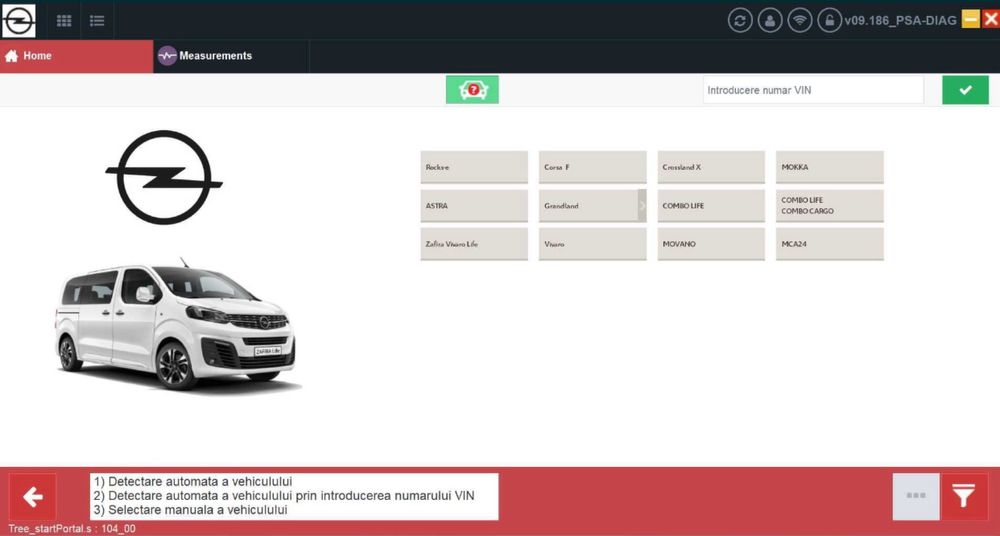Screen dimensions: 1000x536
Task: Open the grid view icon
Action: pos(64,21)
